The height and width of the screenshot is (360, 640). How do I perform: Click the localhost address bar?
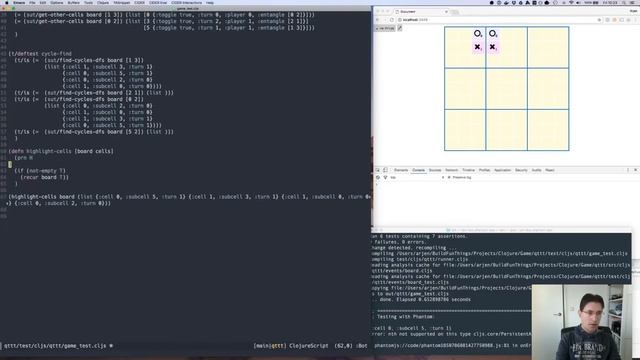pyautogui.click(x=500, y=20)
